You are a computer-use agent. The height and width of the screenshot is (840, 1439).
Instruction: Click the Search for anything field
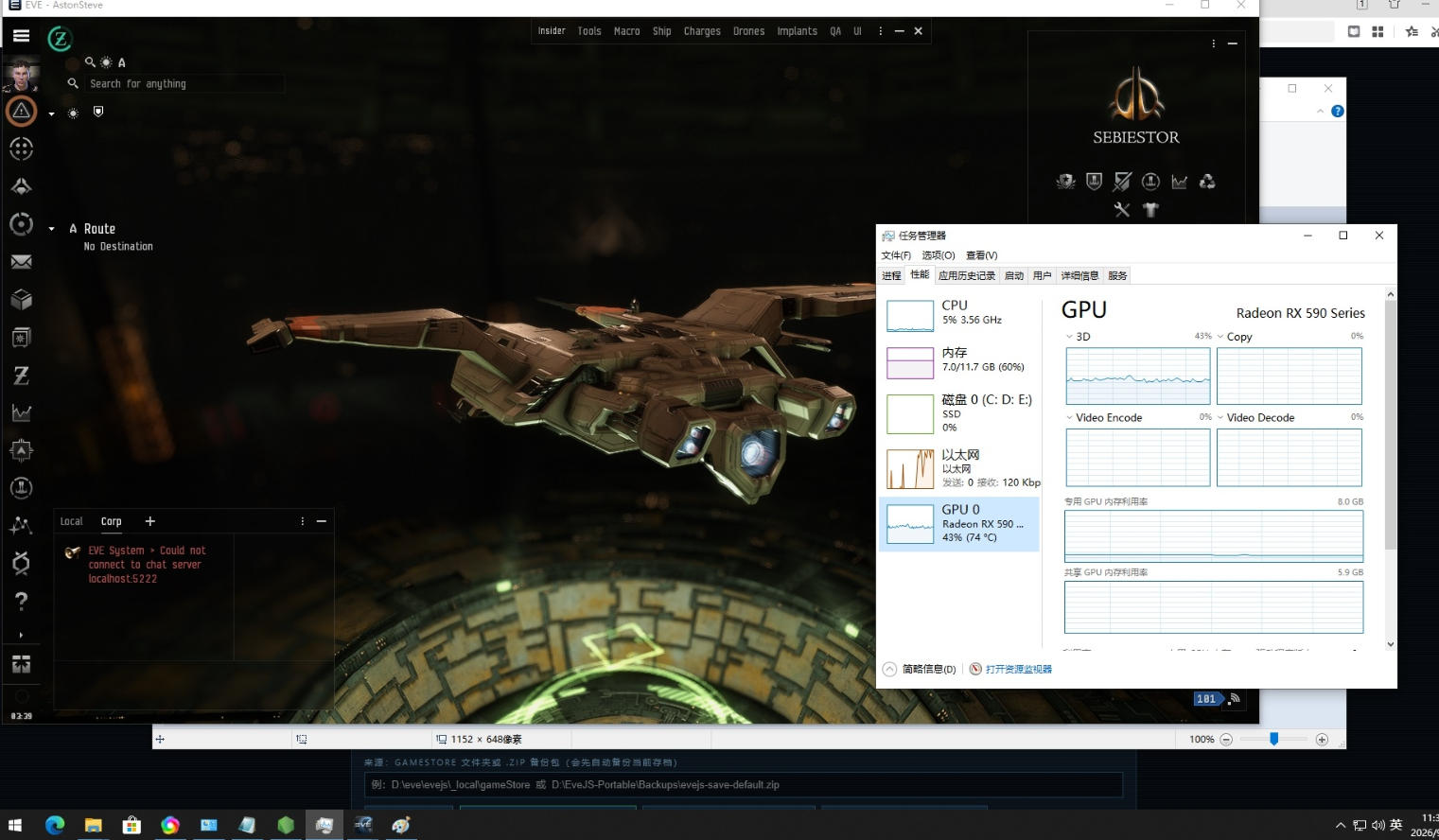[185, 84]
